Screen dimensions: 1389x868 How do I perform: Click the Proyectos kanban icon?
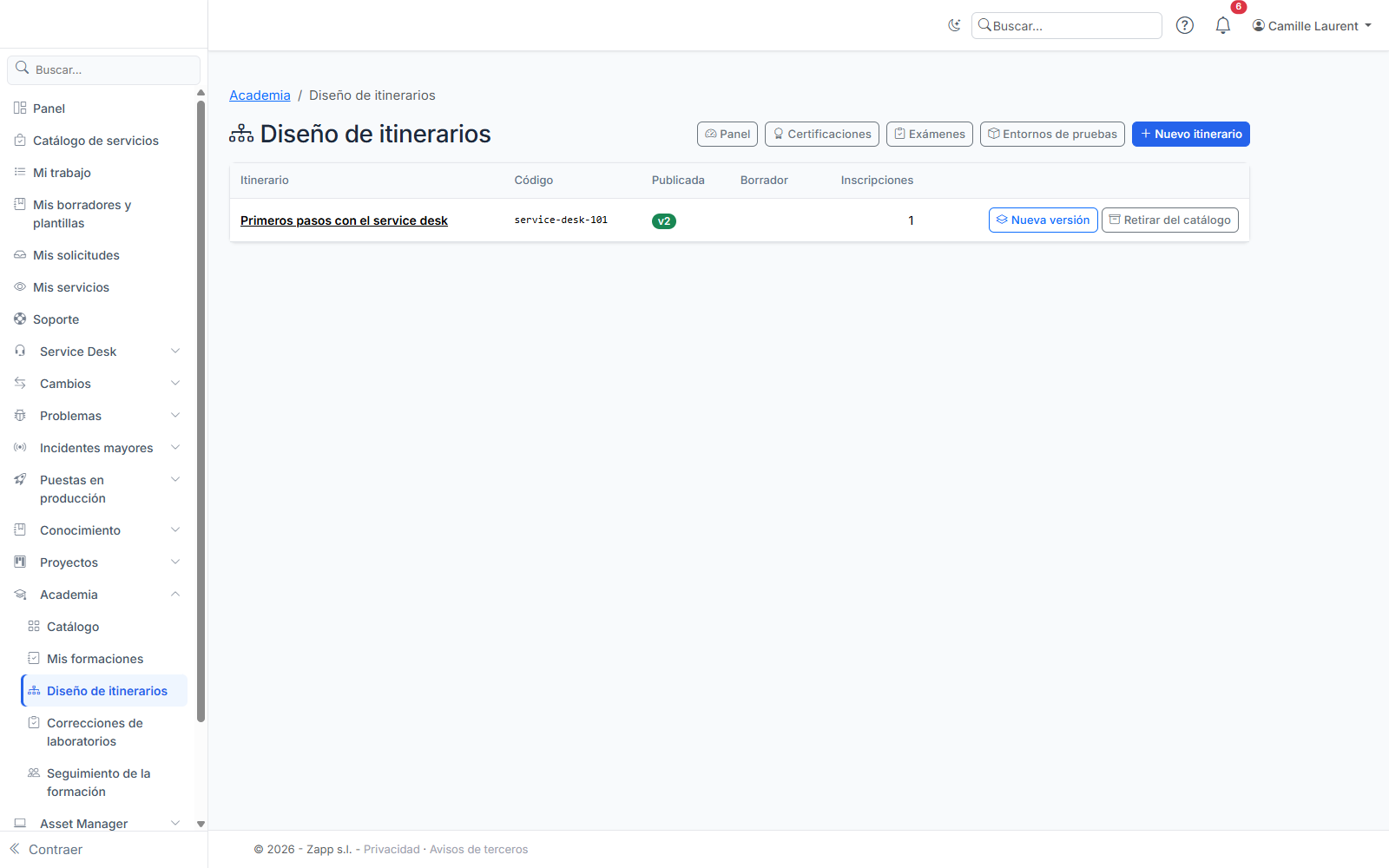click(x=20, y=562)
